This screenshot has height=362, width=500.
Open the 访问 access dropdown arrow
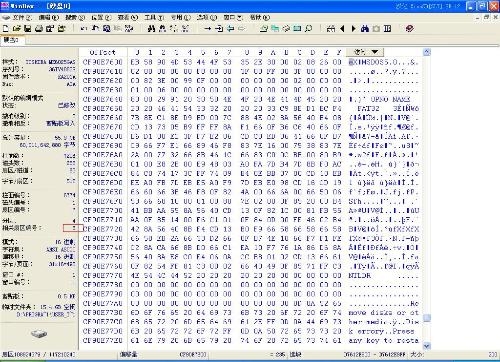pos(375,52)
